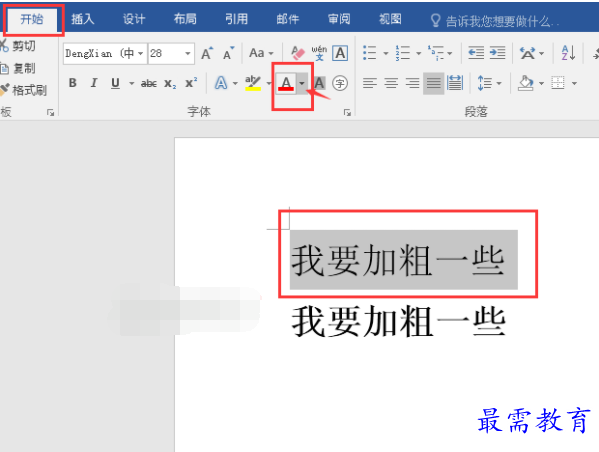The image size is (599, 452).
Task: Switch to 开始 tab
Action: click(32, 19)
